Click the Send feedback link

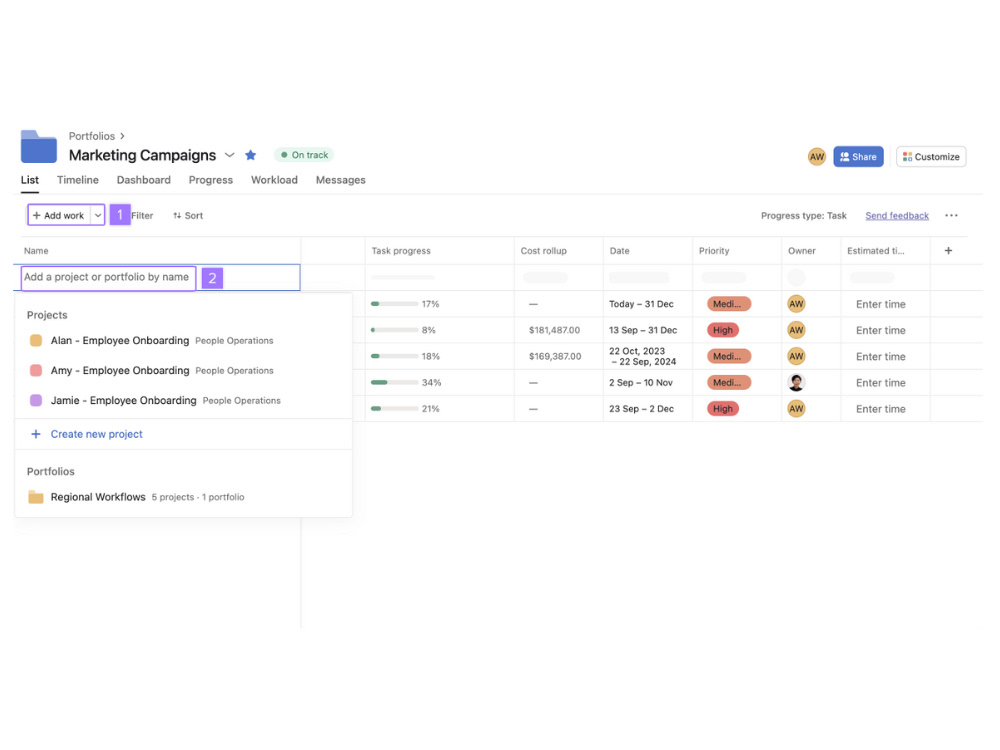click(x=897, y=216)
